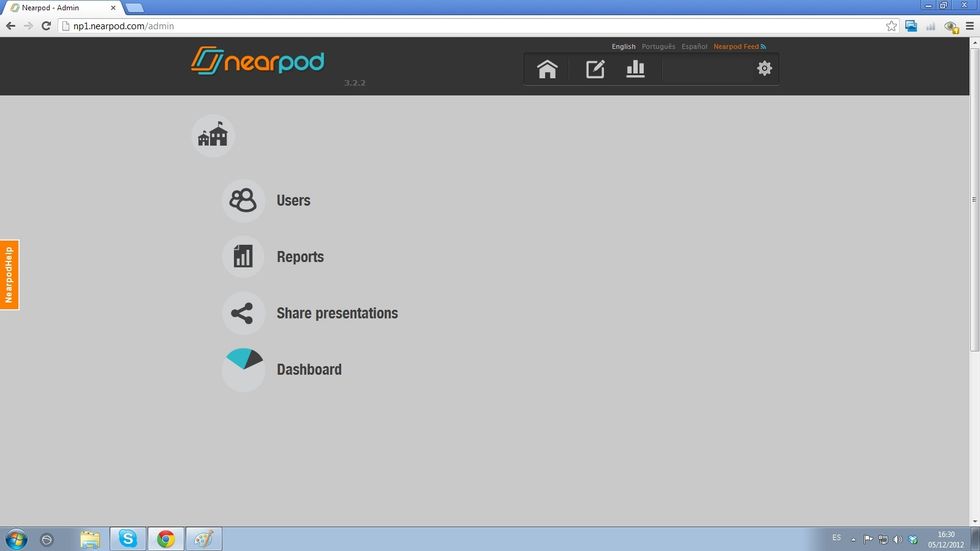Reload the current page

tap(46, 26)
